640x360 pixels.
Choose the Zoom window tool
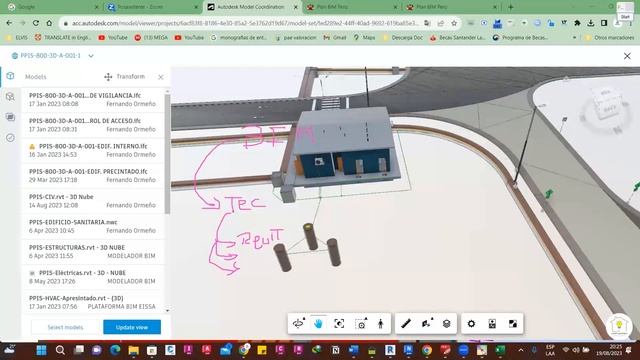click(x=361, y=324)
